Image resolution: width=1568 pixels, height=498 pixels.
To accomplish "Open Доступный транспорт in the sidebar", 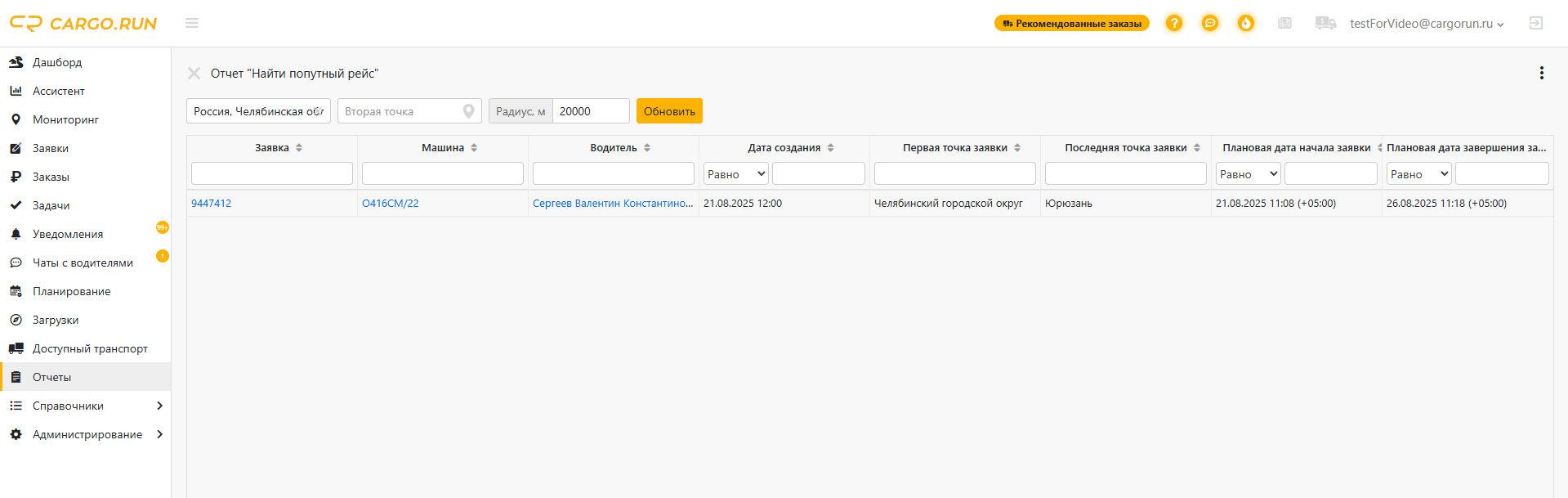I will pyautogui.click(x=90, y=348).
